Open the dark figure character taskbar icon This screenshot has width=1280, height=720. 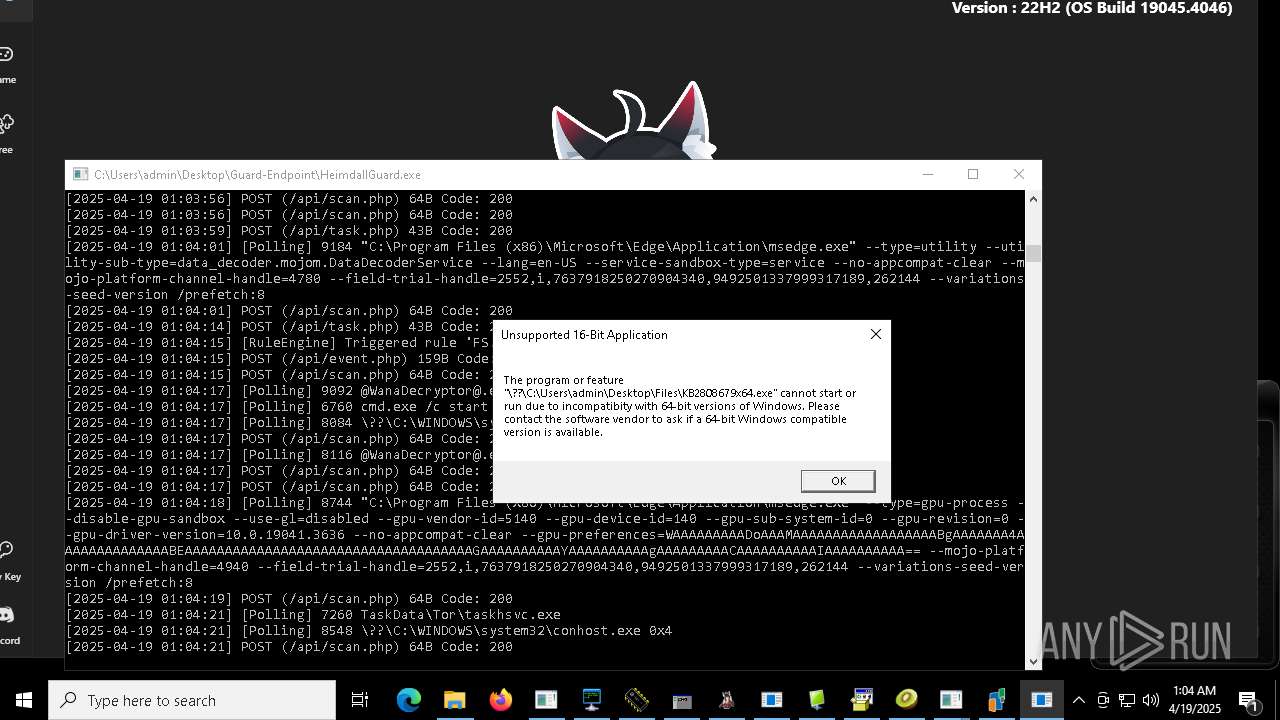coord(727,700)
